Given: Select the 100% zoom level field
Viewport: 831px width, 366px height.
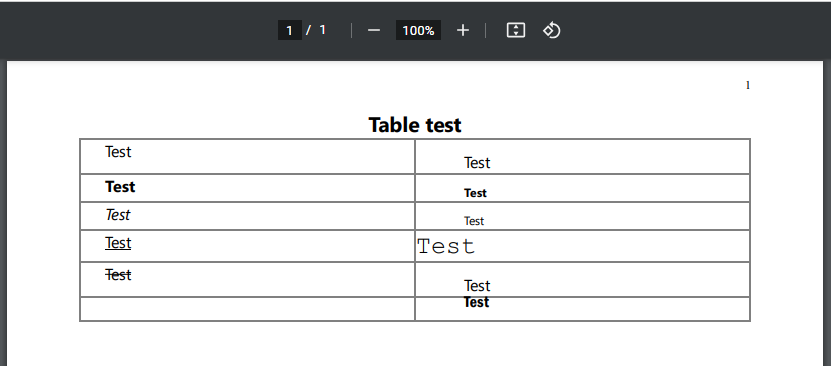Looking at the screenshot, I should coord(418,30).
